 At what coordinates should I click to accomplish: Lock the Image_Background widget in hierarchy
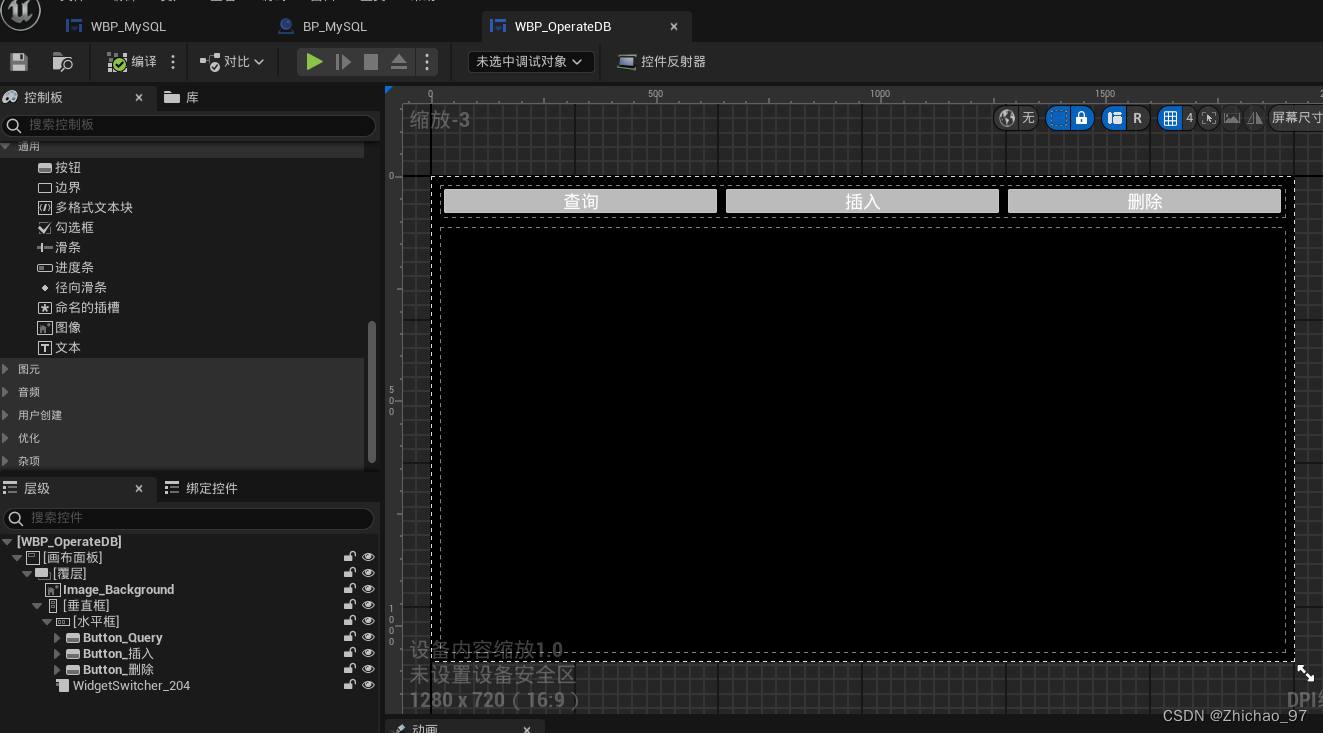(350, 589)
